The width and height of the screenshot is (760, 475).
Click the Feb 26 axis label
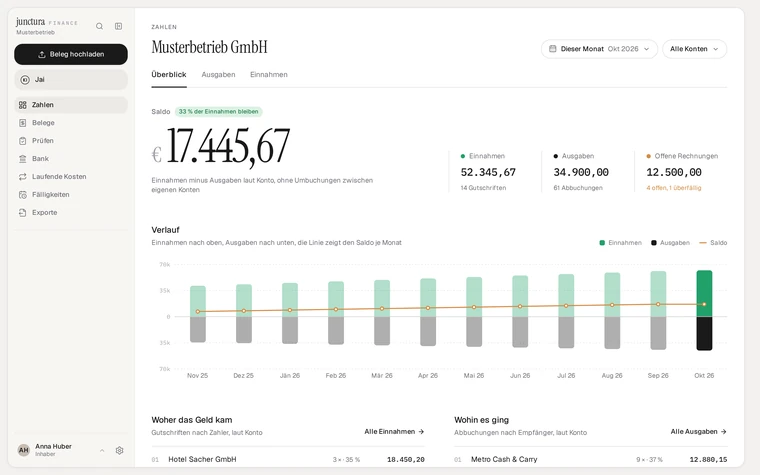(336, 376)
